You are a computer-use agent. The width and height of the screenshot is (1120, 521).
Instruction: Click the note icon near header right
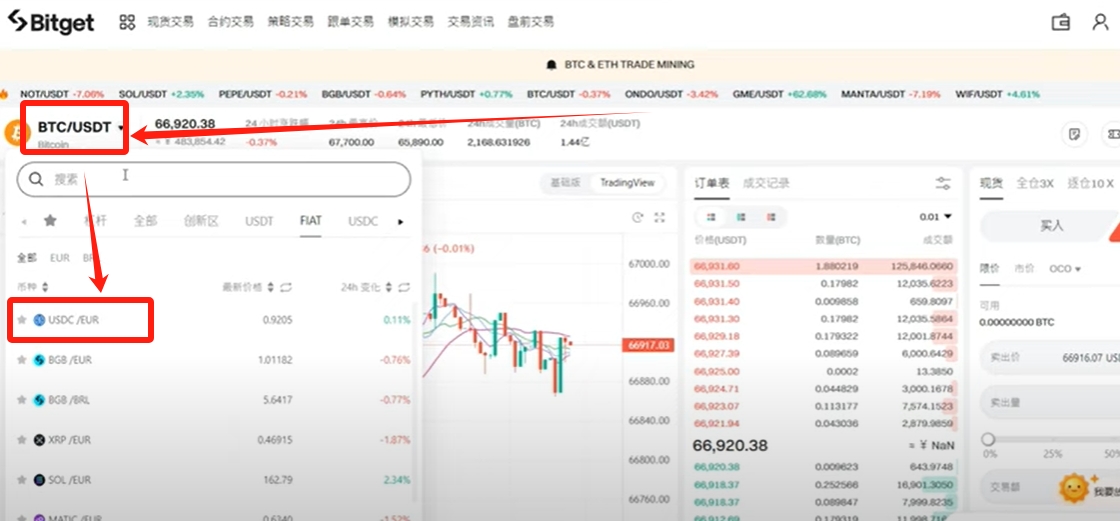[1074, 134]
